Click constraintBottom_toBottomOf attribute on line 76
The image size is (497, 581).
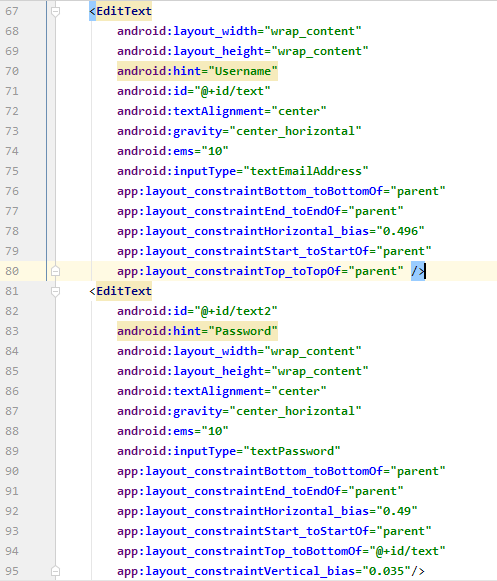(250, 191)
